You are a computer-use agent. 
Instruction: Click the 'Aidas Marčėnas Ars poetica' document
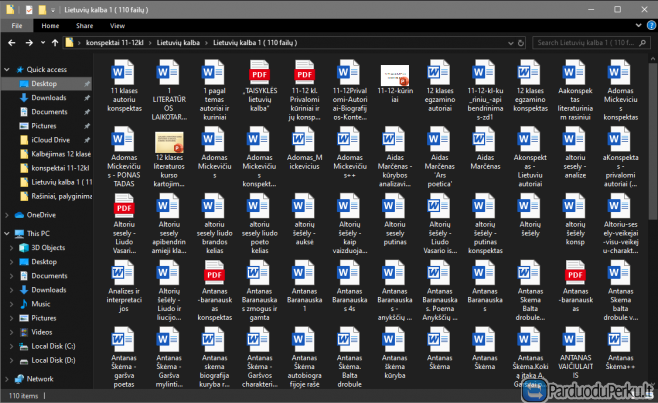439,142
